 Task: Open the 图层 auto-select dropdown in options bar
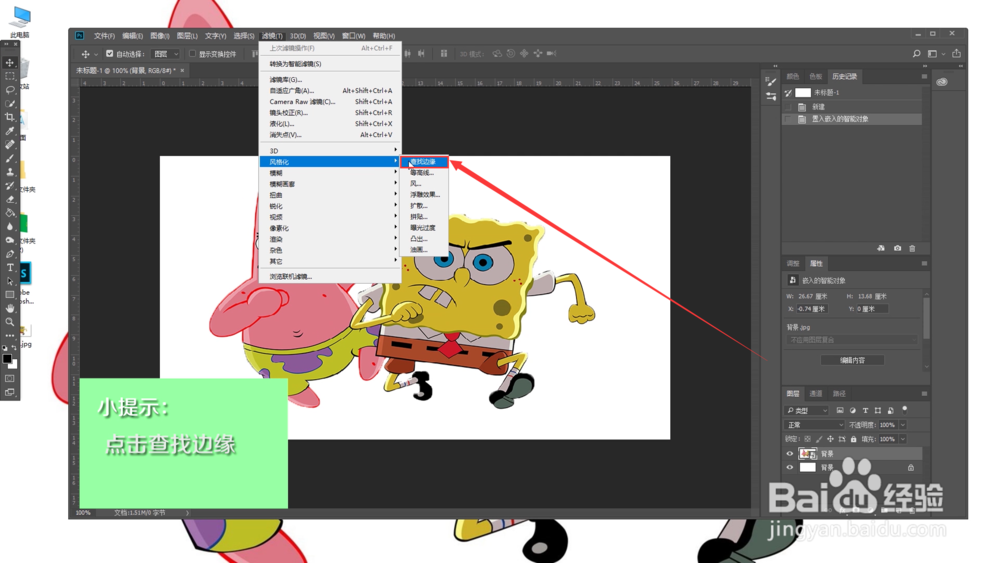click(166, 54)
